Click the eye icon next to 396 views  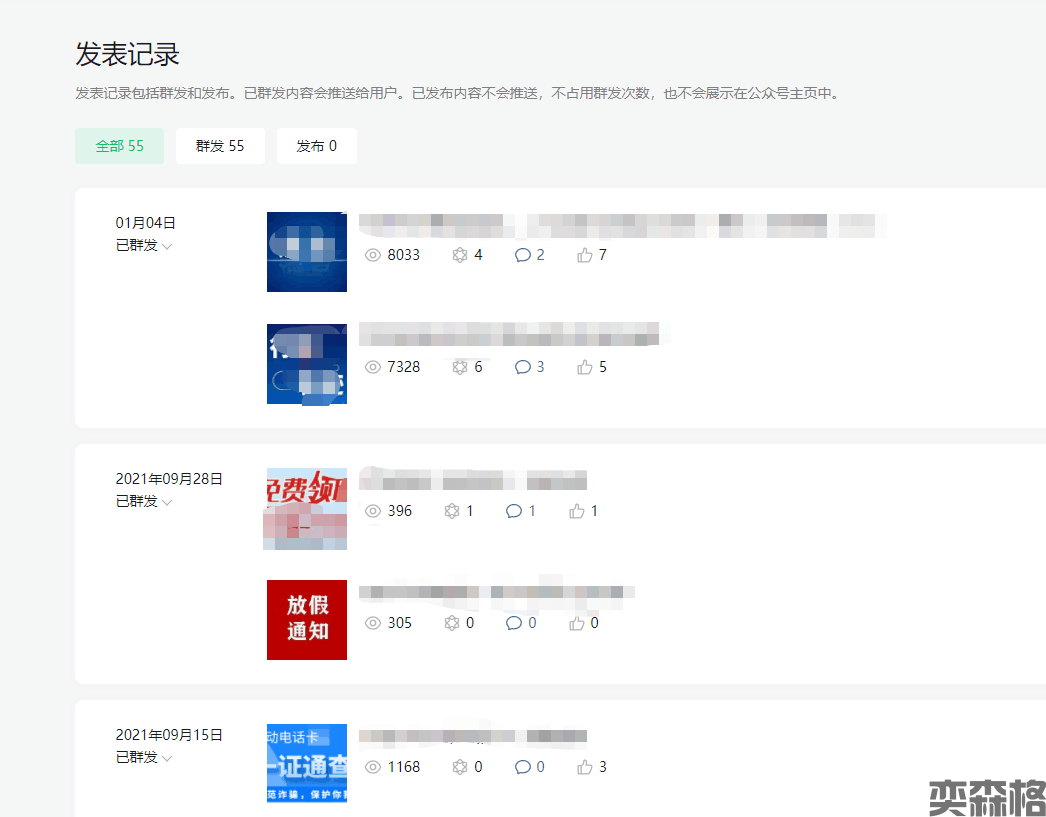tap(373, 511)
